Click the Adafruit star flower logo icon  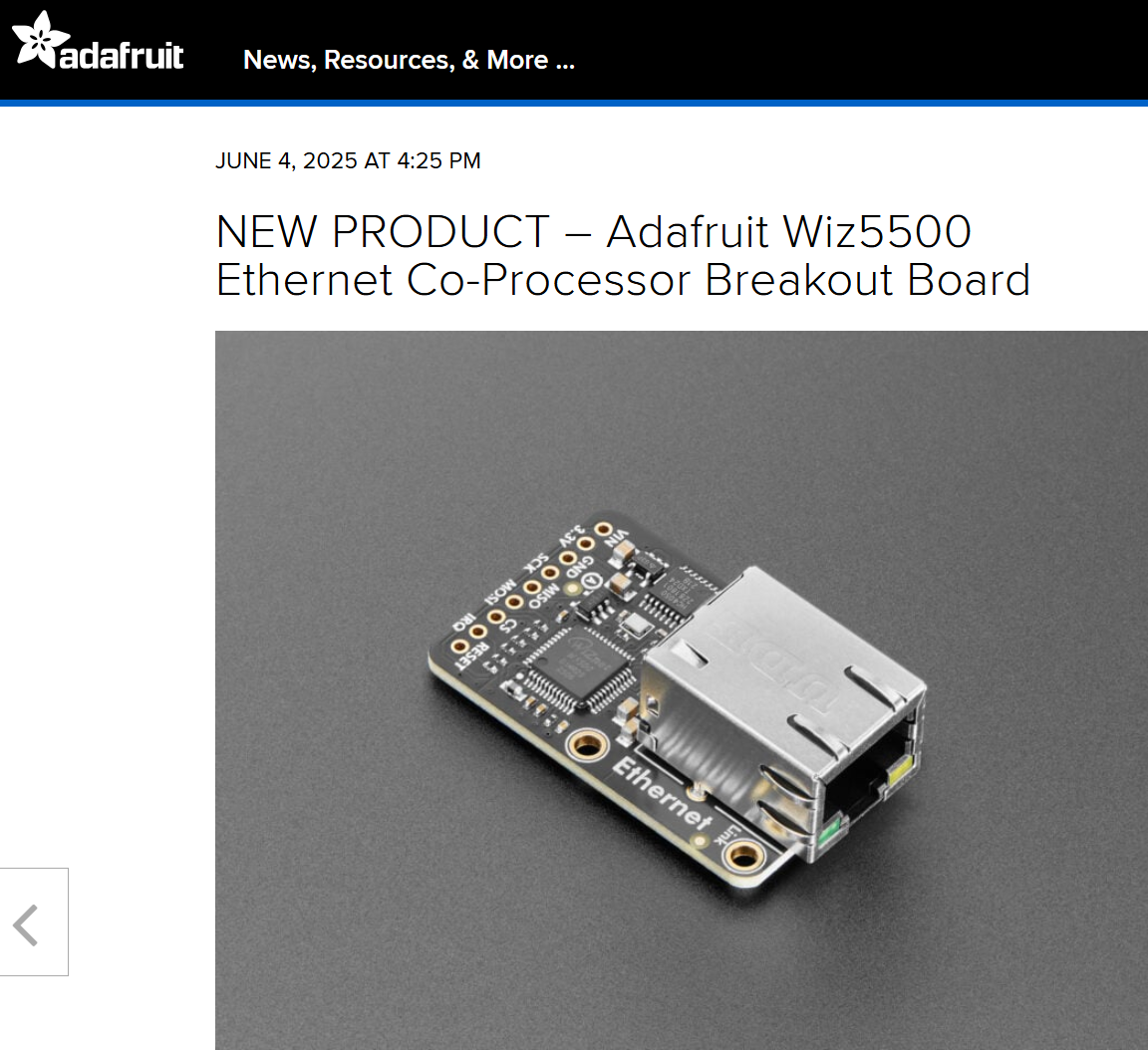pos(40,40)
